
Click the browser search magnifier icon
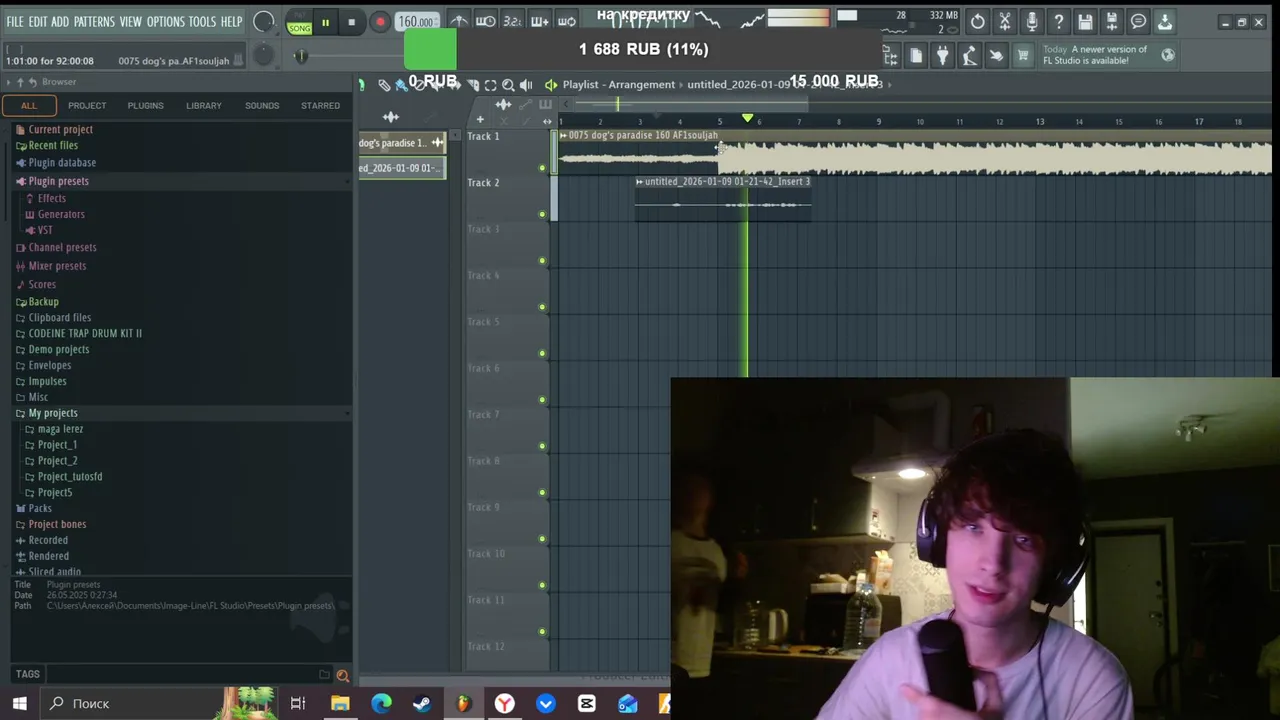[342, 675]
